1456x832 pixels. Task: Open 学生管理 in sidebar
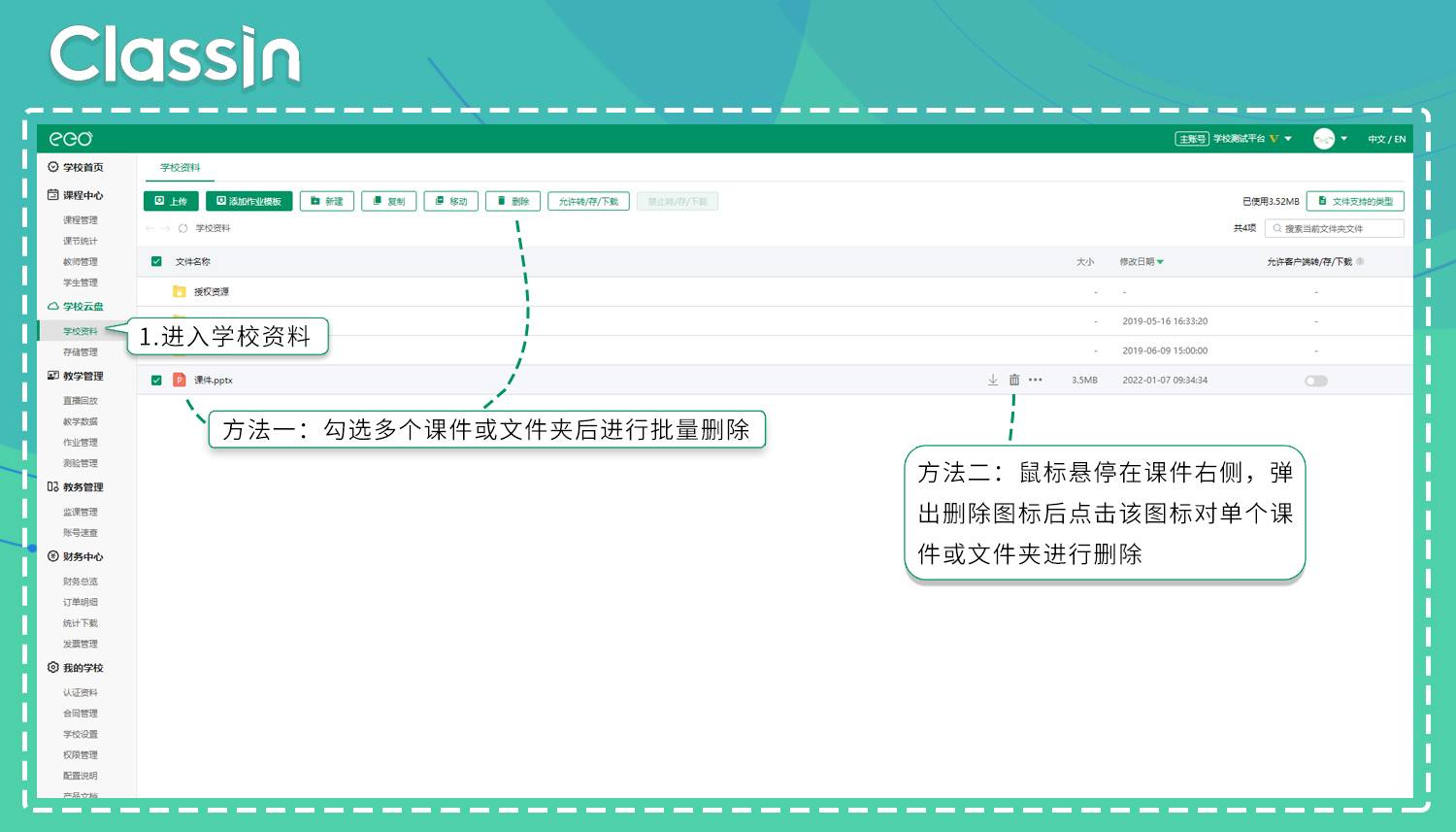click(x=81, y=283)
